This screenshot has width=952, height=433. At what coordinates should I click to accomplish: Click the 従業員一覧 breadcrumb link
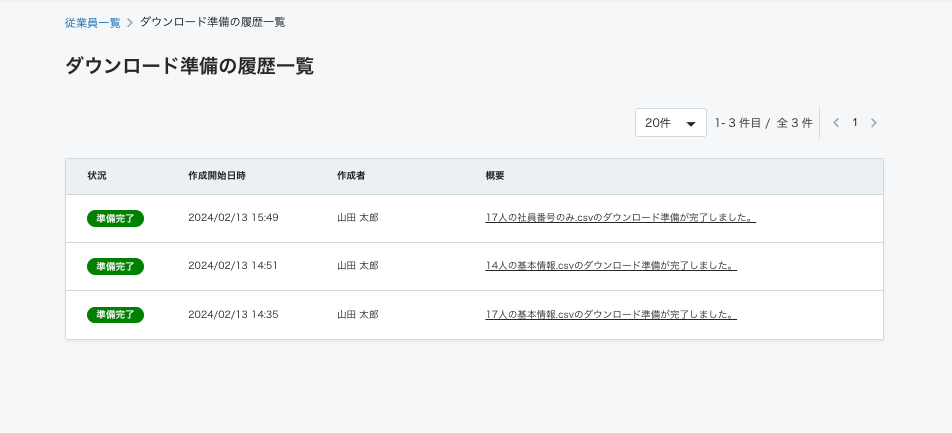point(92,23)
